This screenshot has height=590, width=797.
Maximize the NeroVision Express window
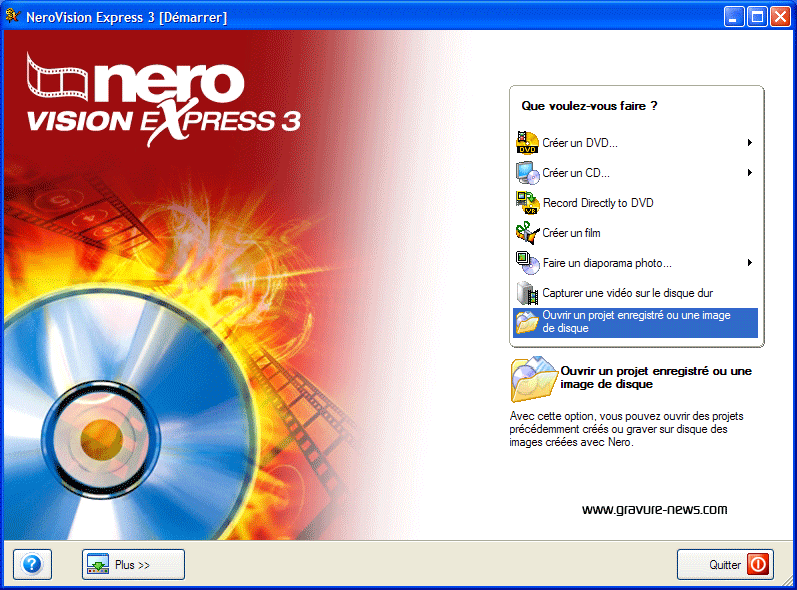coord(757,17)
